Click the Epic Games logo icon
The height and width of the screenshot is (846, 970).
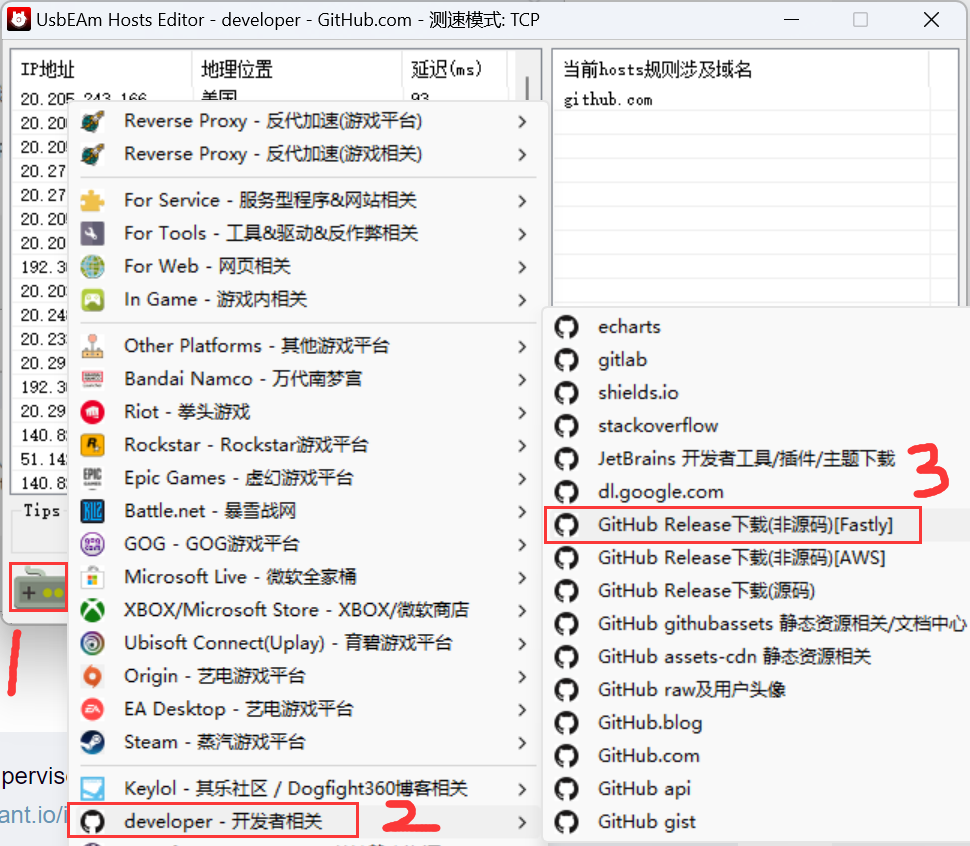93,478
